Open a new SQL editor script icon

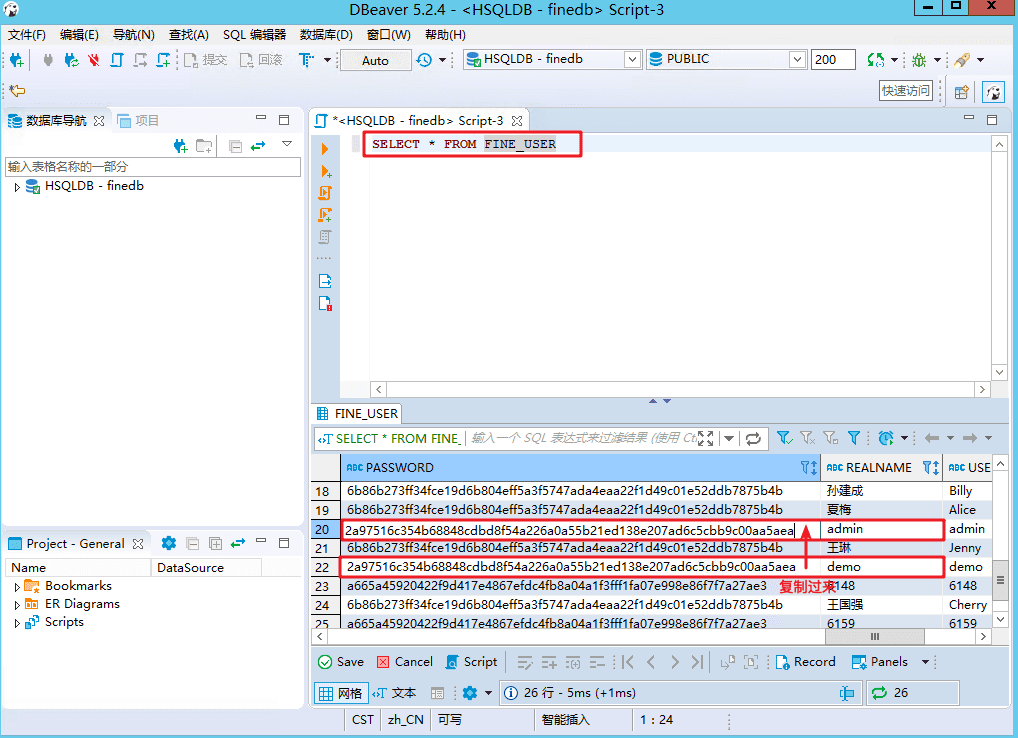coord(117,60)
